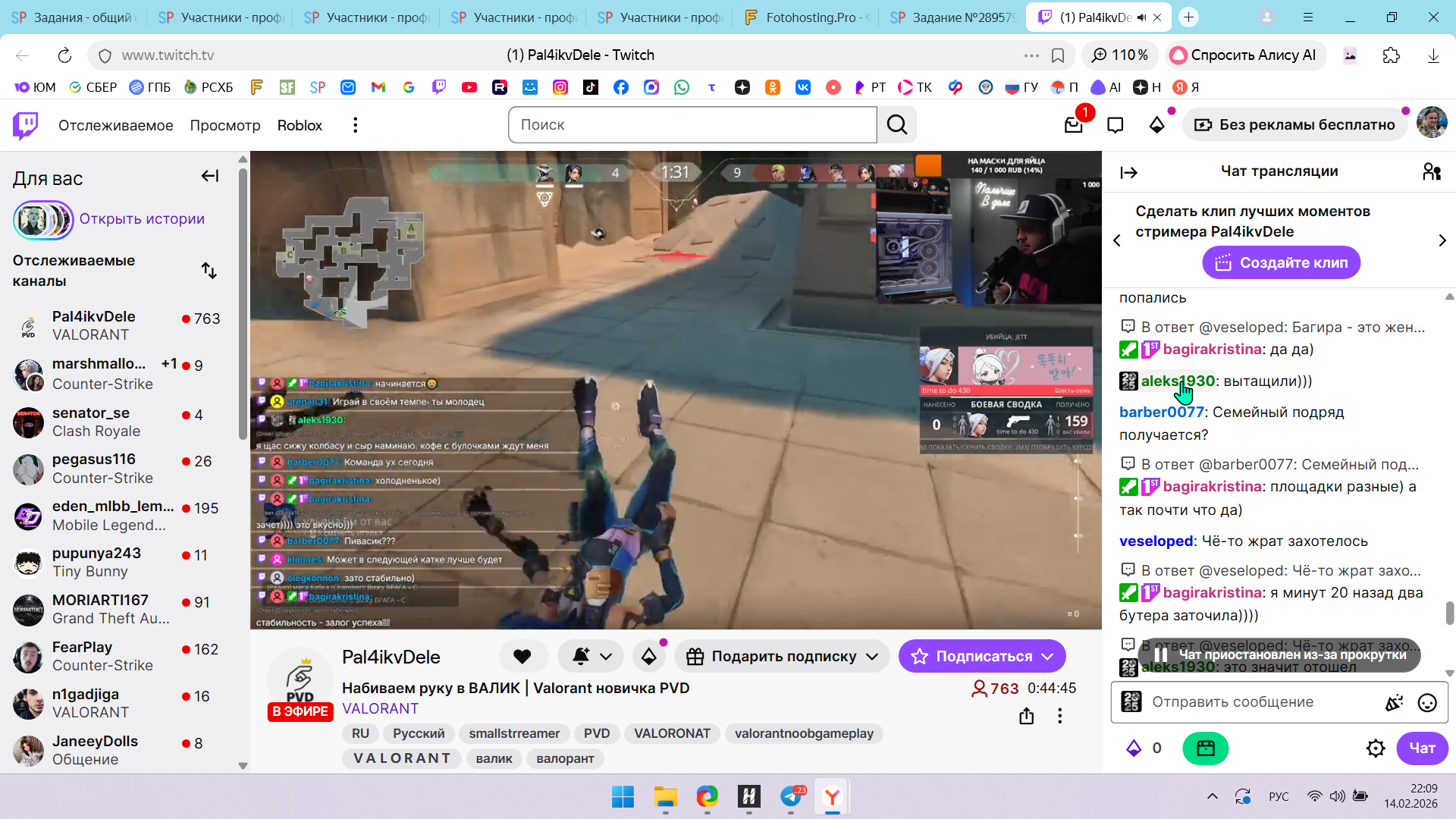Collapse the For You sidebar
This screenshot has width=1456, height=819.
click(210, 176)
